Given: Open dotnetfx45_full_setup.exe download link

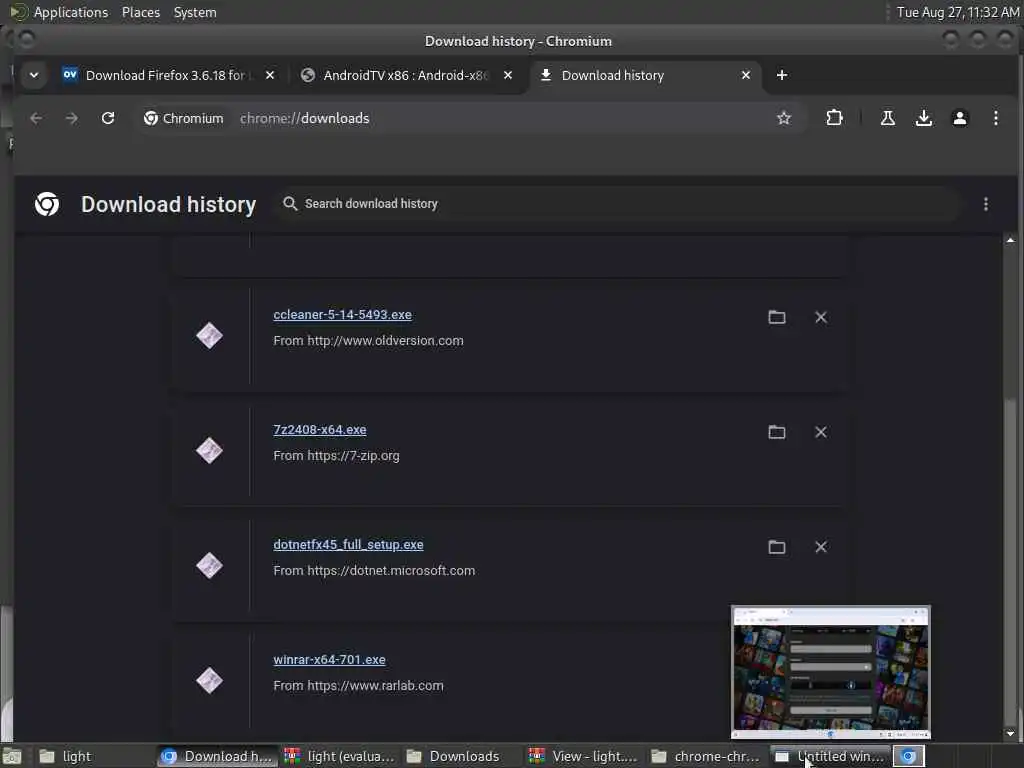Looking at the screenshot, I should 348,545.
